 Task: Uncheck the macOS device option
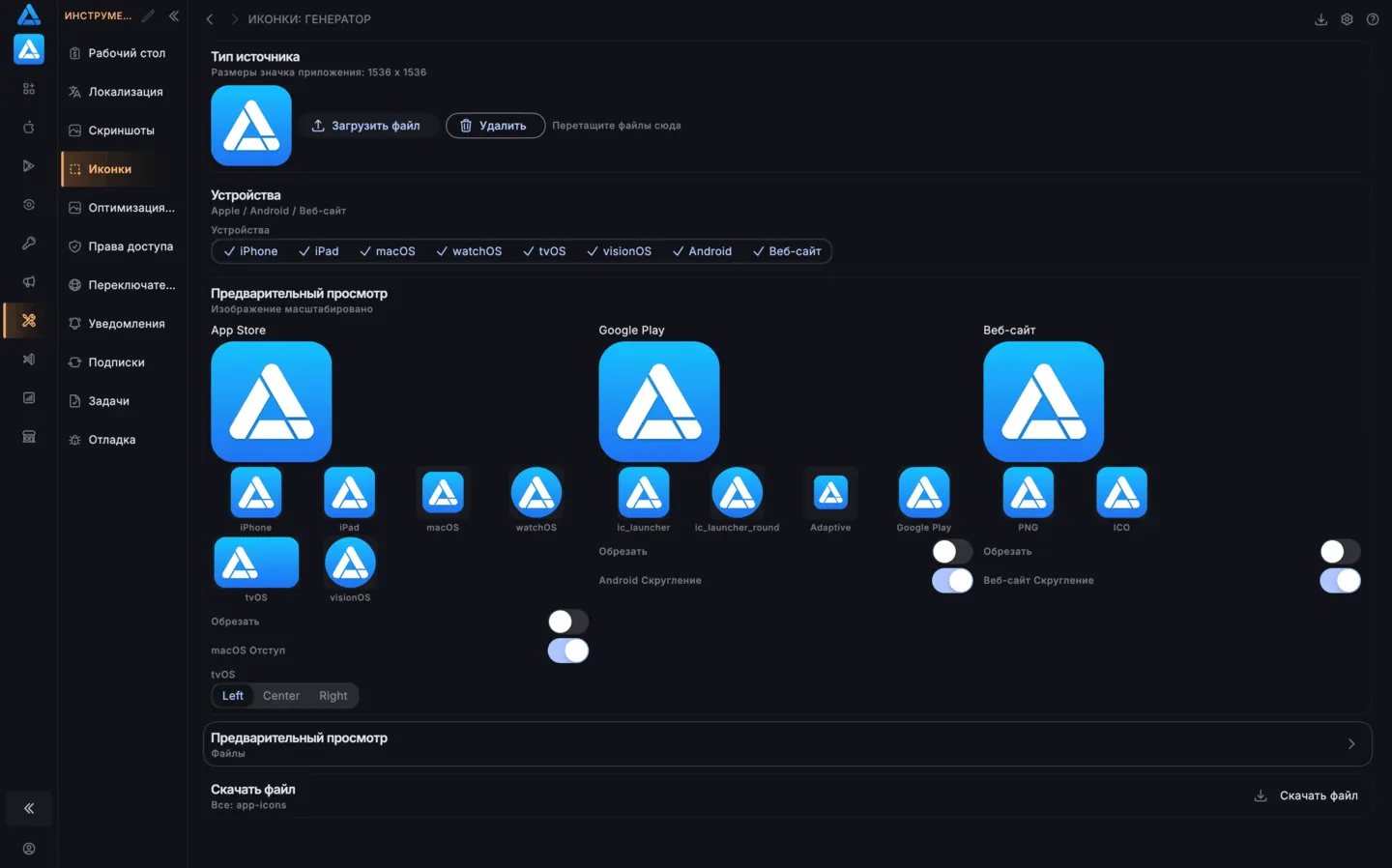388,251
